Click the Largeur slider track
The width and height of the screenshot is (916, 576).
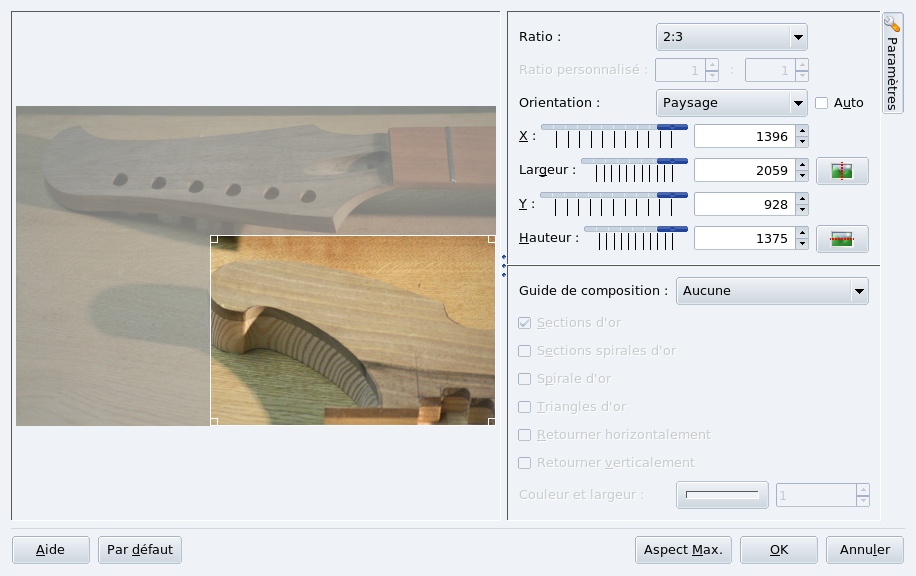[x=634, y=160]
